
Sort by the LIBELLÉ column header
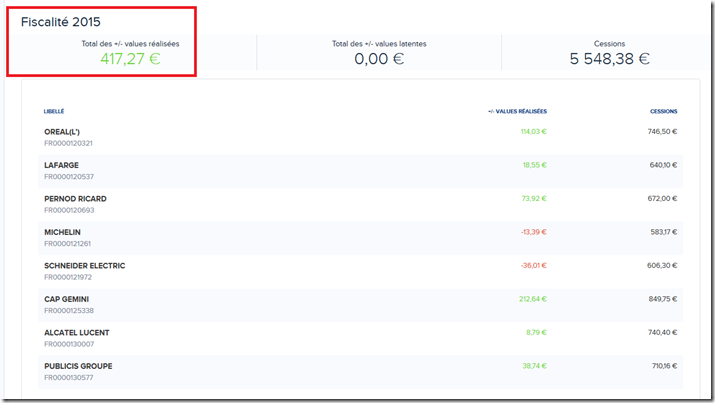(x=54, y=111)
